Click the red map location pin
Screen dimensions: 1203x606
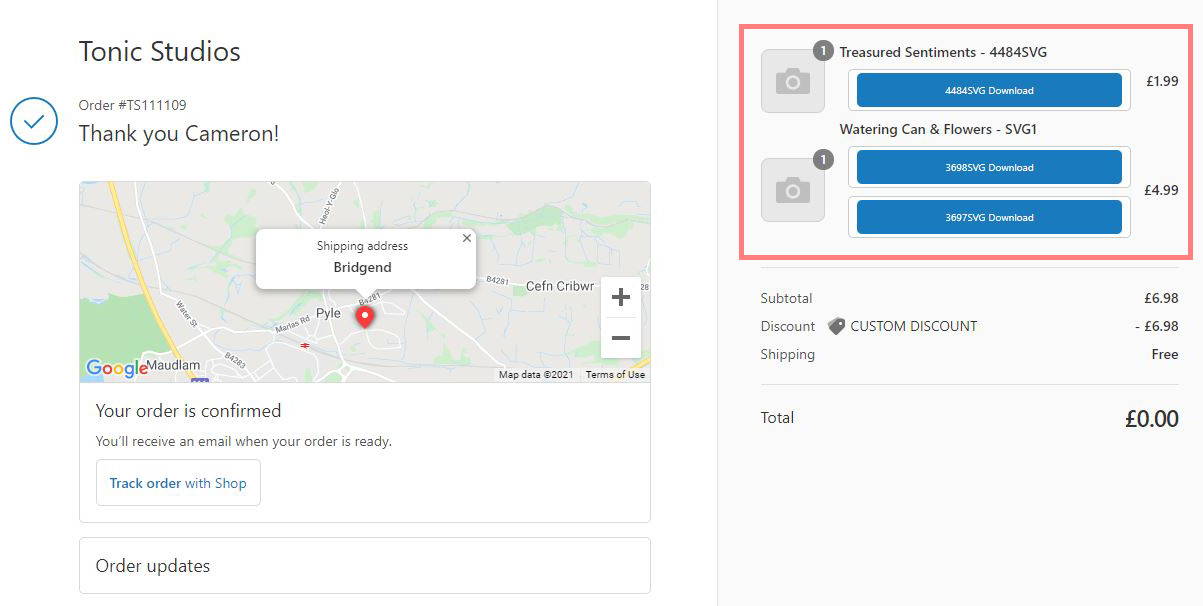tap(365, 316)
